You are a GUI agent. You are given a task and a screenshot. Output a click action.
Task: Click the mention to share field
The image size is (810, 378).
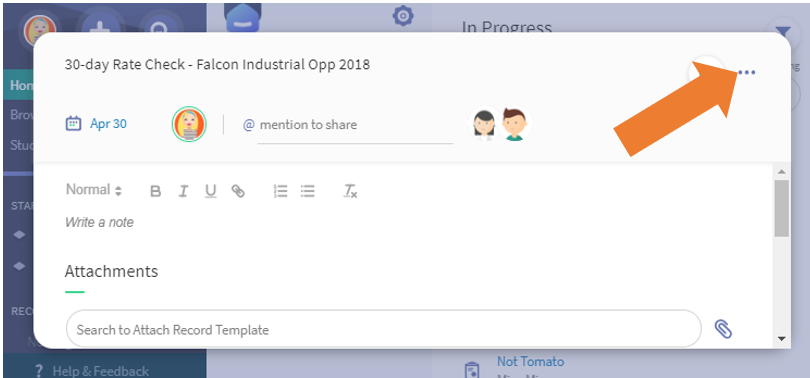point(355,125)
